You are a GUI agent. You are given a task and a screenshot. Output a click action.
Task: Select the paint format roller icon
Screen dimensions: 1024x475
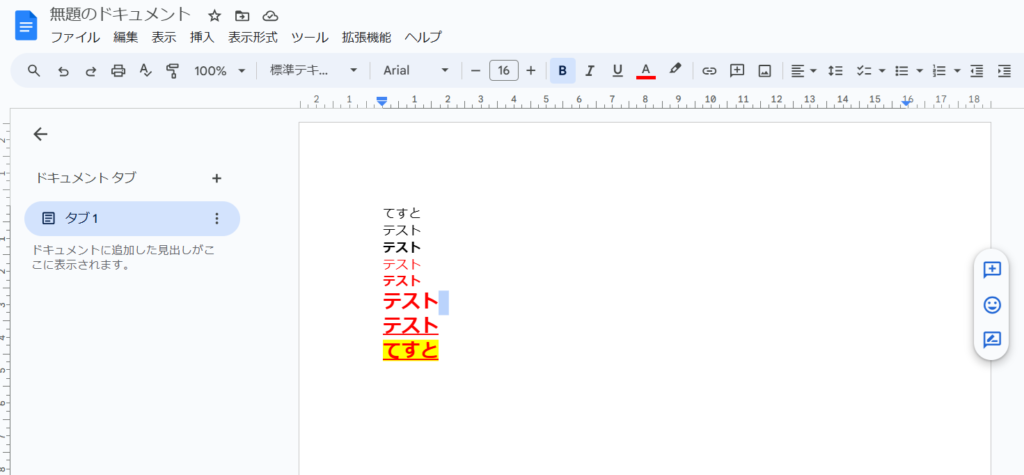tap(173, 71)
